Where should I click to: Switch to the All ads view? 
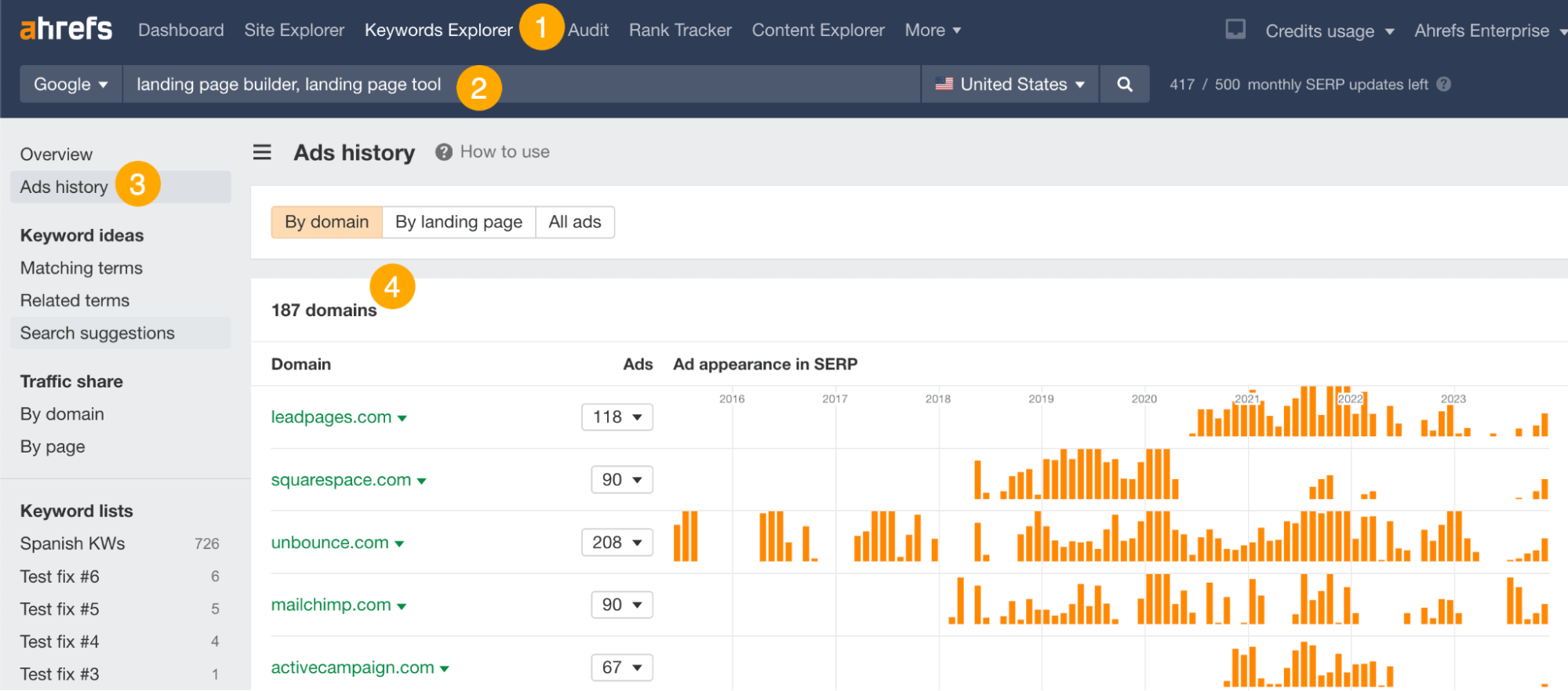pyautogui.click(x=574, y=222)
